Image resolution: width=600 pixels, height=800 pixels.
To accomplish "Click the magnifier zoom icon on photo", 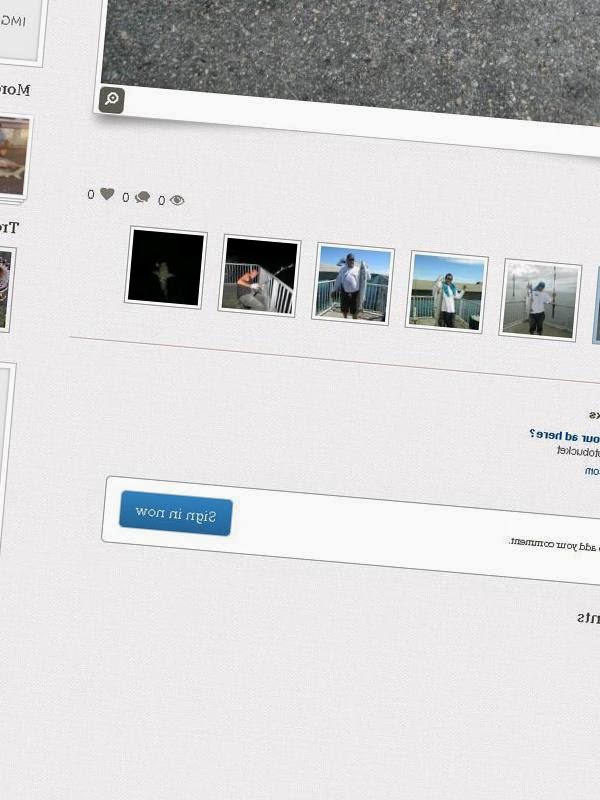I will (111, 99).
